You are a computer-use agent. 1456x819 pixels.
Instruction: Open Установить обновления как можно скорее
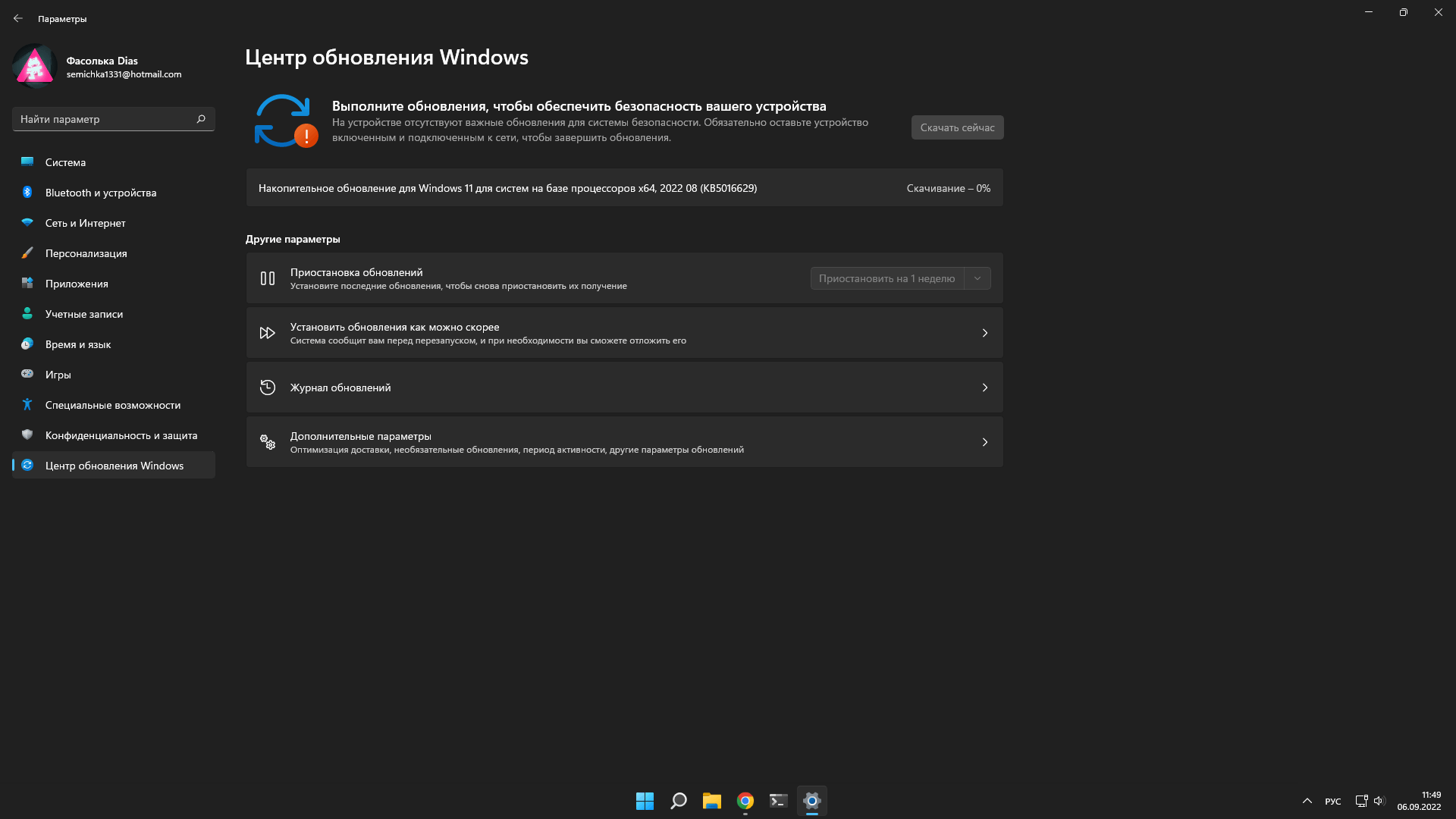(624, 333)
